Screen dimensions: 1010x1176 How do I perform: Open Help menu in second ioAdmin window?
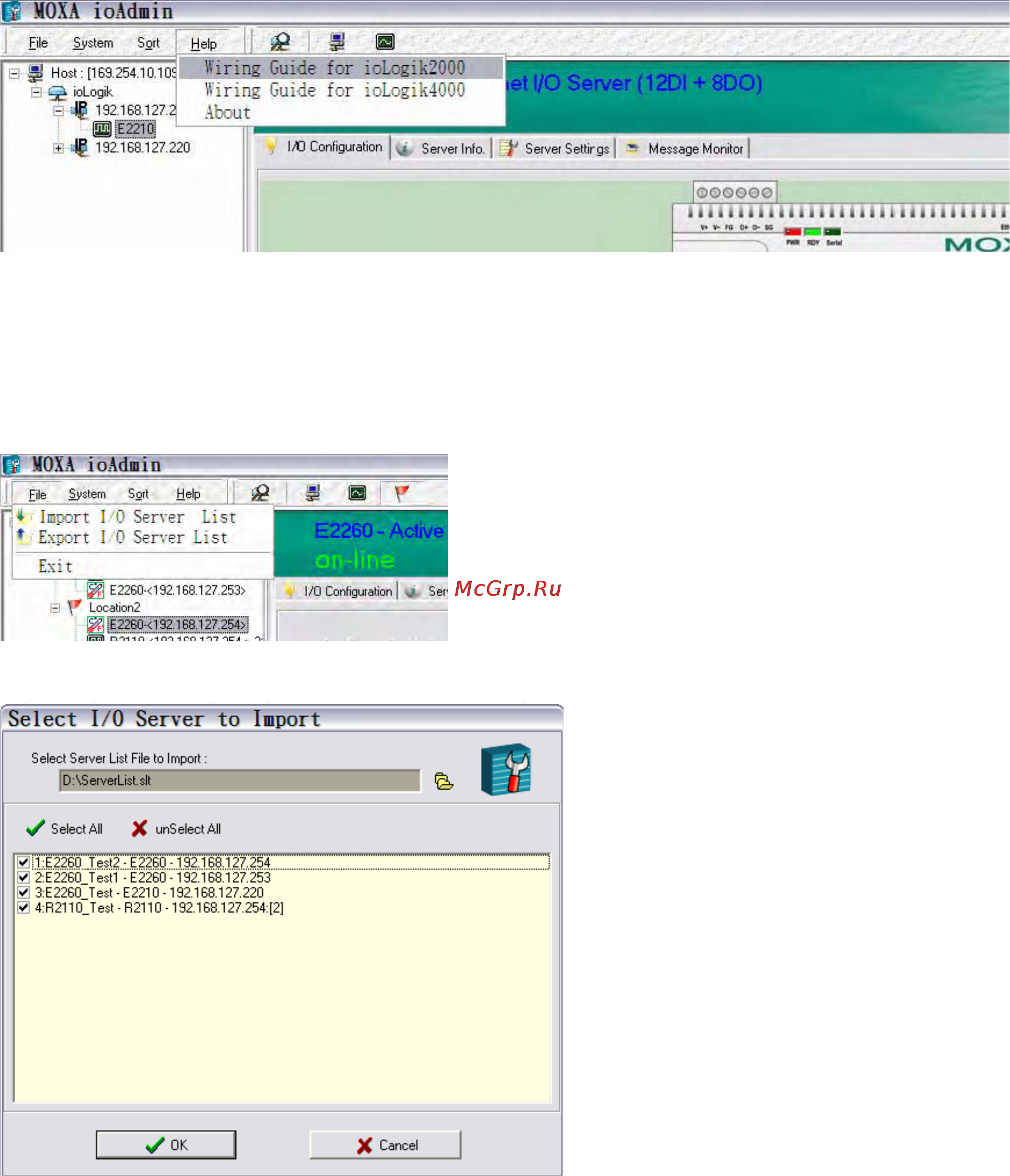coord(188,494)
